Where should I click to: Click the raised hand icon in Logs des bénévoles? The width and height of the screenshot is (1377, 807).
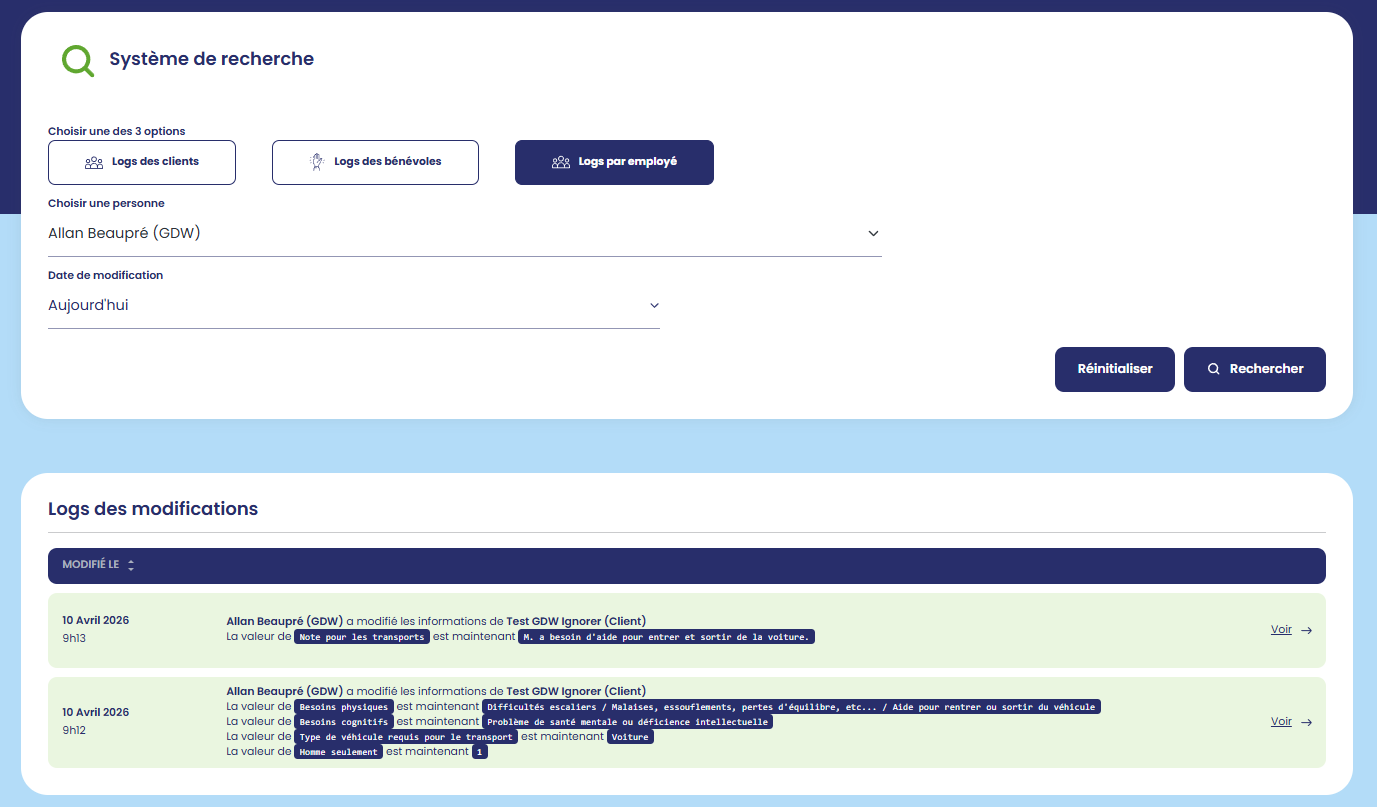(x=317, y=162)
